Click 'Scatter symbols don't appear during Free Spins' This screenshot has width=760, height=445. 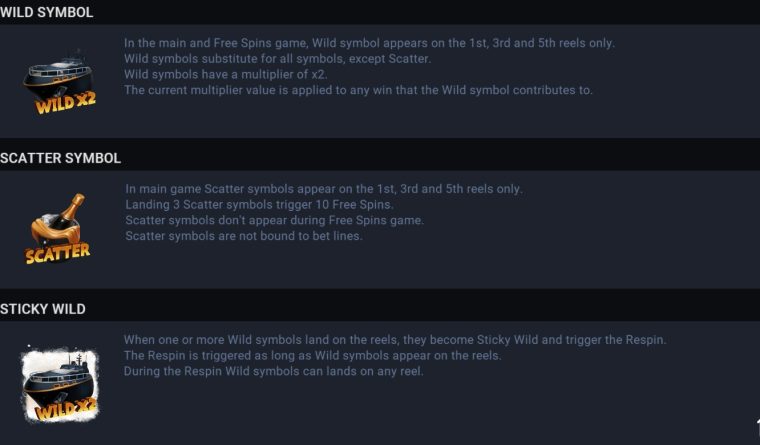[274, 220]
